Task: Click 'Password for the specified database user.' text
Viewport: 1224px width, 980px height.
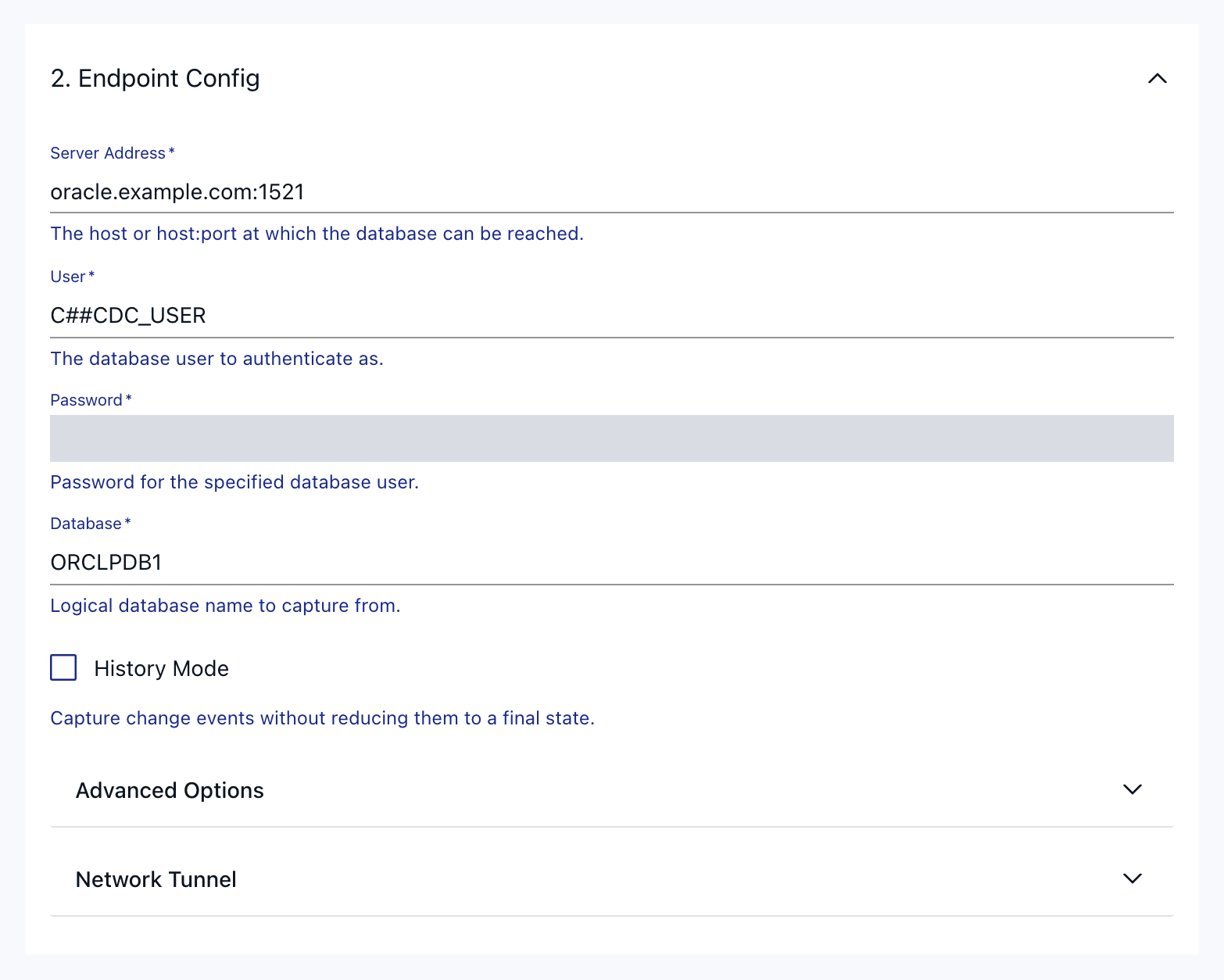Action: [x=234, y=482]
